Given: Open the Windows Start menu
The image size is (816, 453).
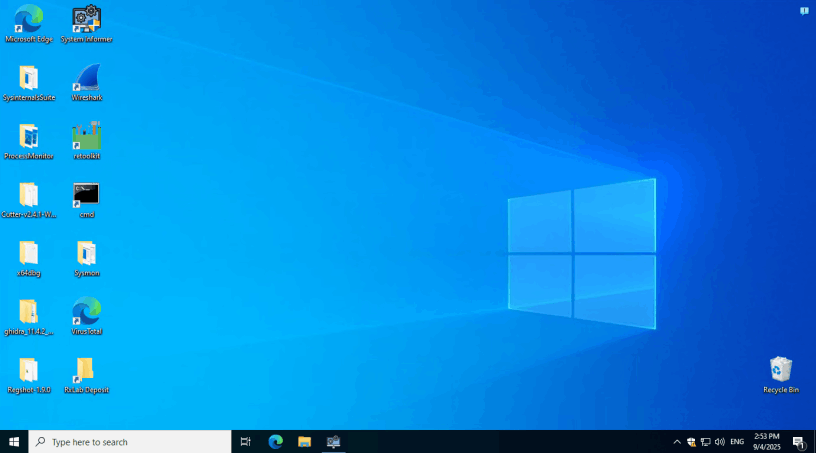Looking at the screenshot, I should [x=14, y=442].
